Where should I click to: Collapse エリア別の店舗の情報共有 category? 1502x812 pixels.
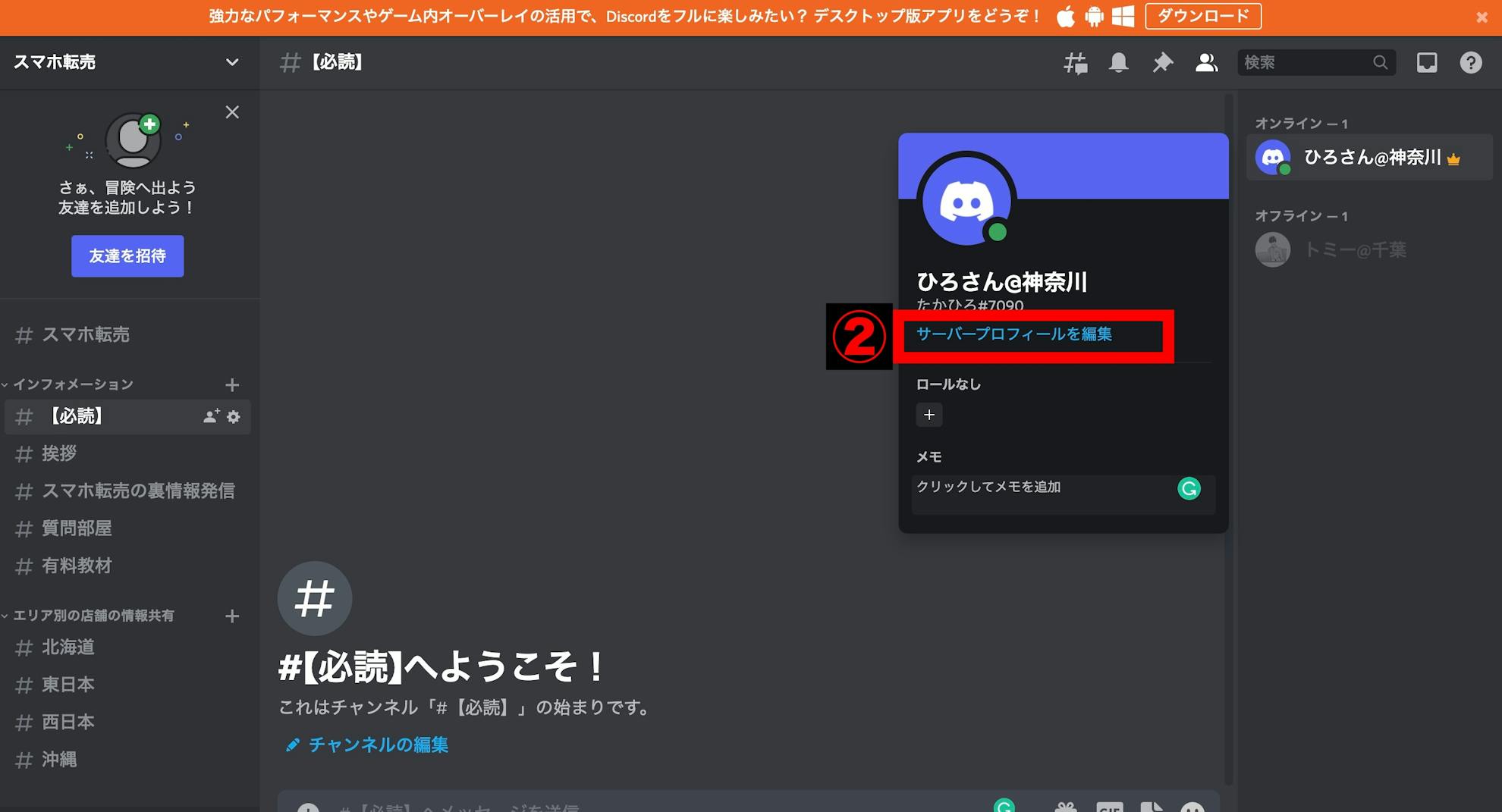point(88,616)
